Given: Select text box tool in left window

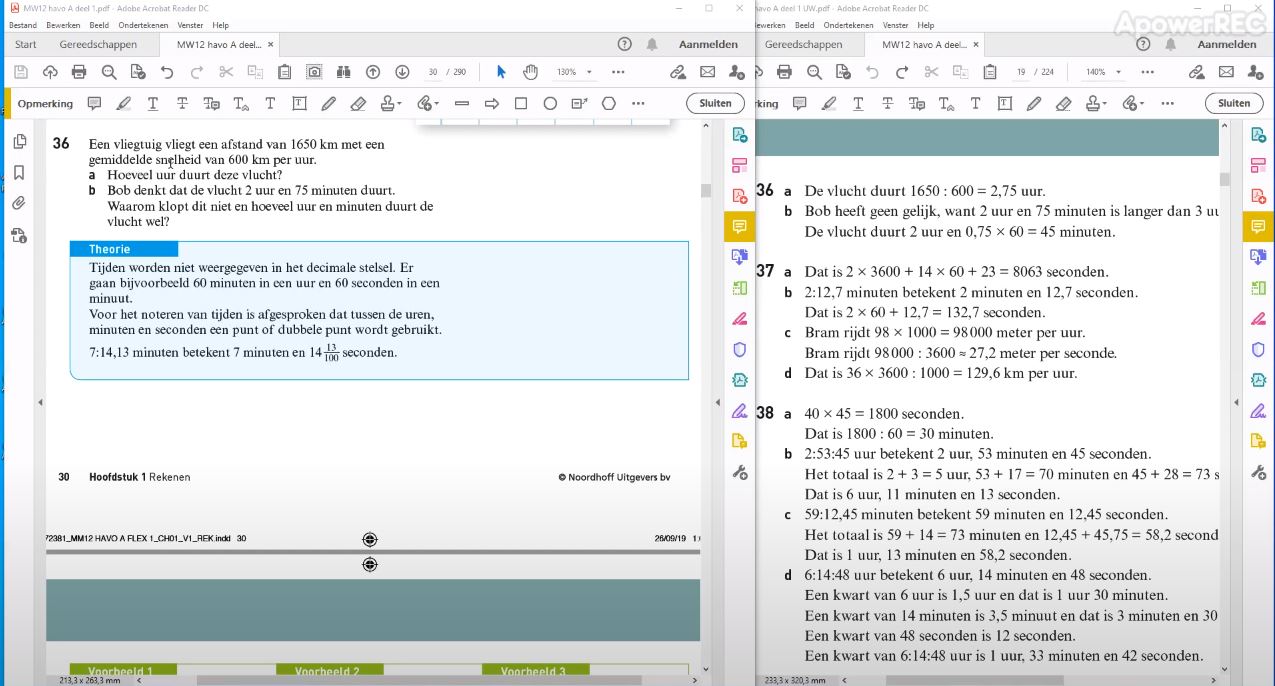Looking at the screenshot, I should tap(299, 103).
